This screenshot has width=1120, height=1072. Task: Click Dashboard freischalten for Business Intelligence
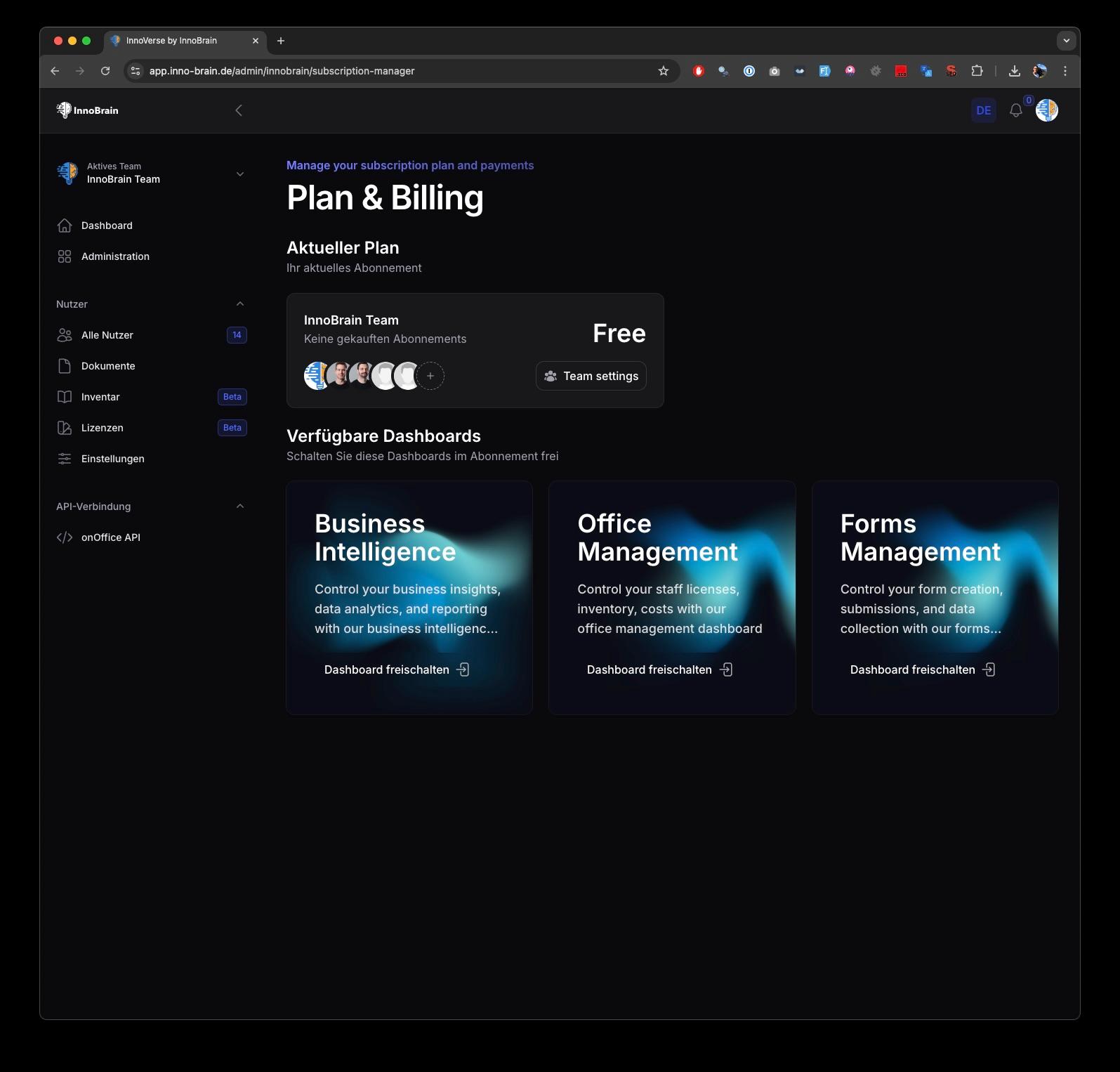pyautogui.click(x=397, y=669)
